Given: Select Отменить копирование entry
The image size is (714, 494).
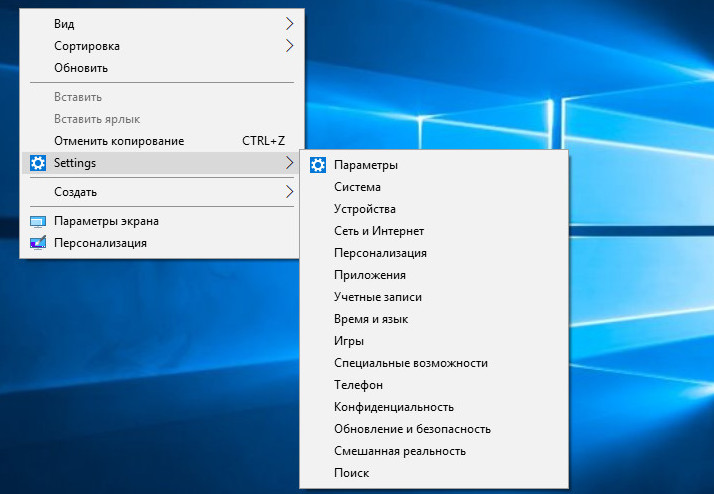Looking at the screenshot, I should [x=160, y=141].
